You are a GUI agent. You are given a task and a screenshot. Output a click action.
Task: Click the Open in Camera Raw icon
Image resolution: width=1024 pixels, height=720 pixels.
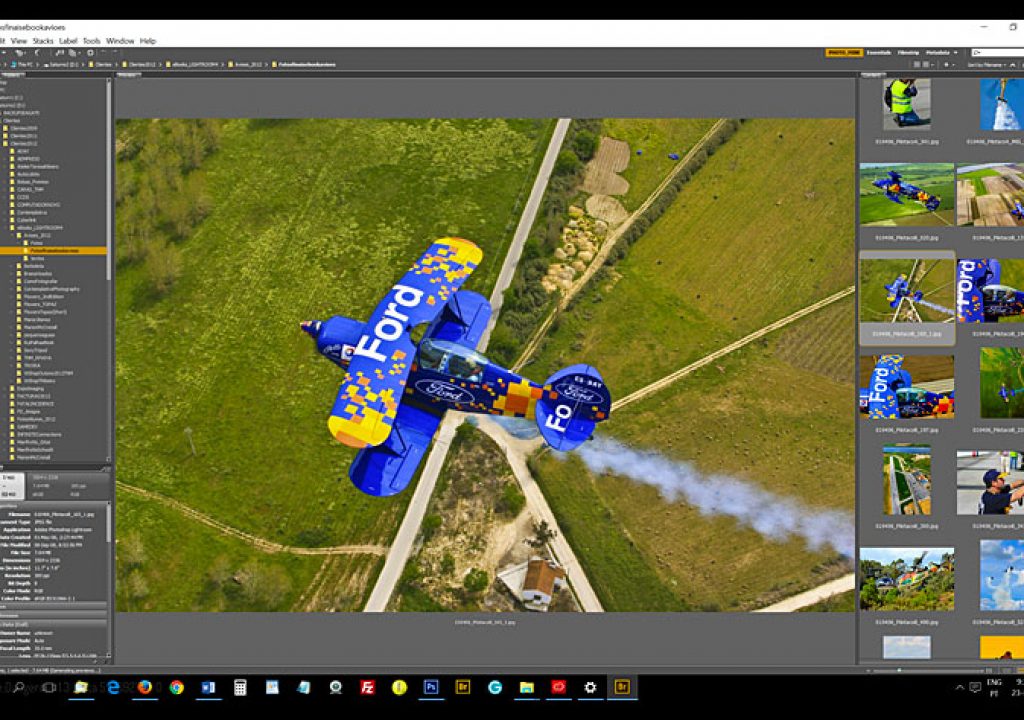pos(90,53)
